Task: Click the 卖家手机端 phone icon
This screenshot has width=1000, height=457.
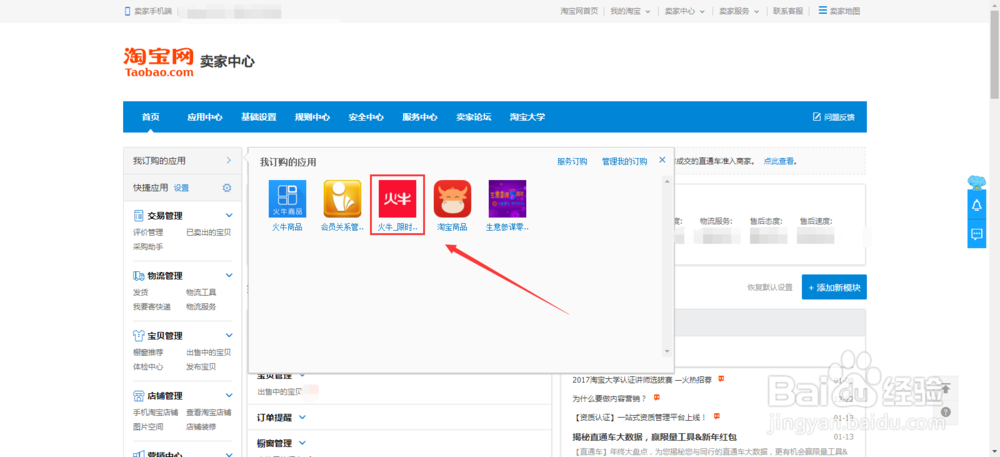Action: click(128, 11)
